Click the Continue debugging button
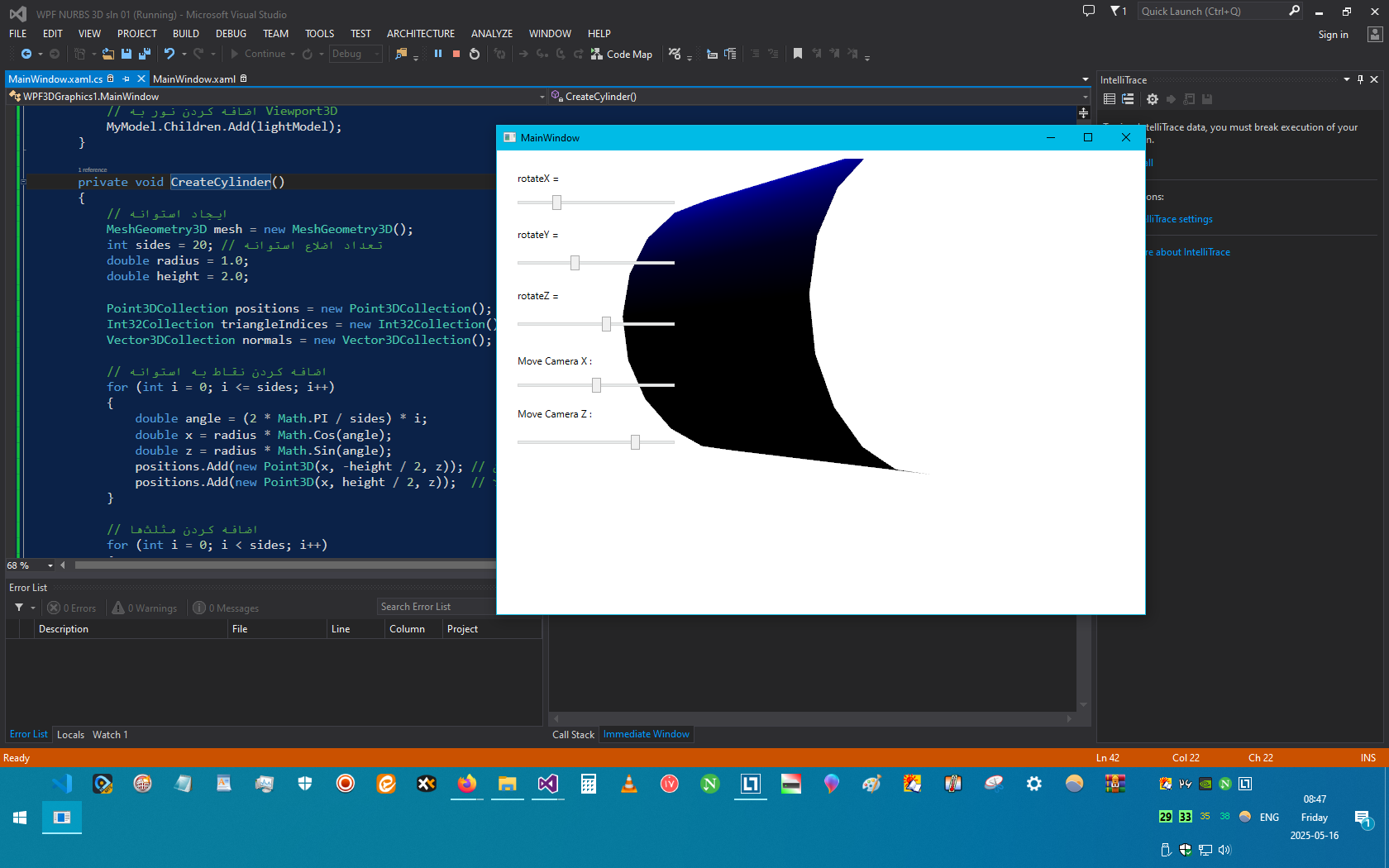This screenshot has width=1389, height=868. pyautogui.click(x=257, y=54)
